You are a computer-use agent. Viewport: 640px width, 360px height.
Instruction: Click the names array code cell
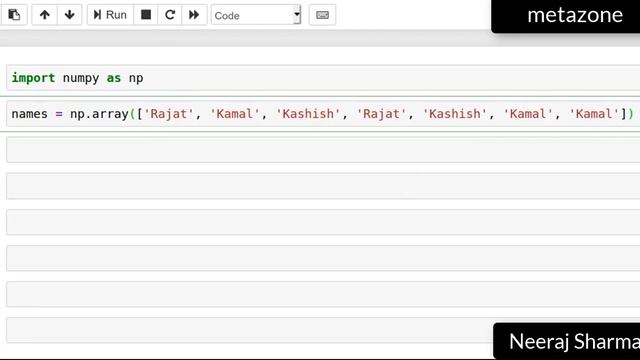pos(323,114)
